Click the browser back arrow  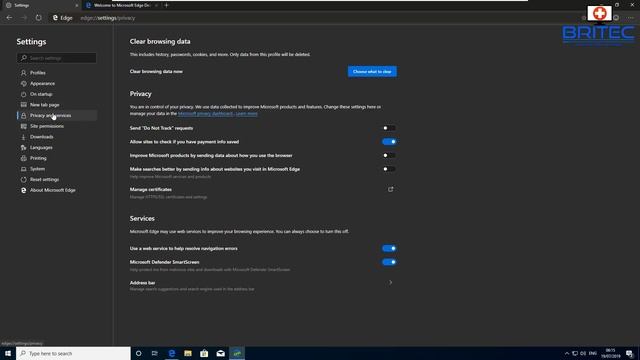click(x=9, y=18)
